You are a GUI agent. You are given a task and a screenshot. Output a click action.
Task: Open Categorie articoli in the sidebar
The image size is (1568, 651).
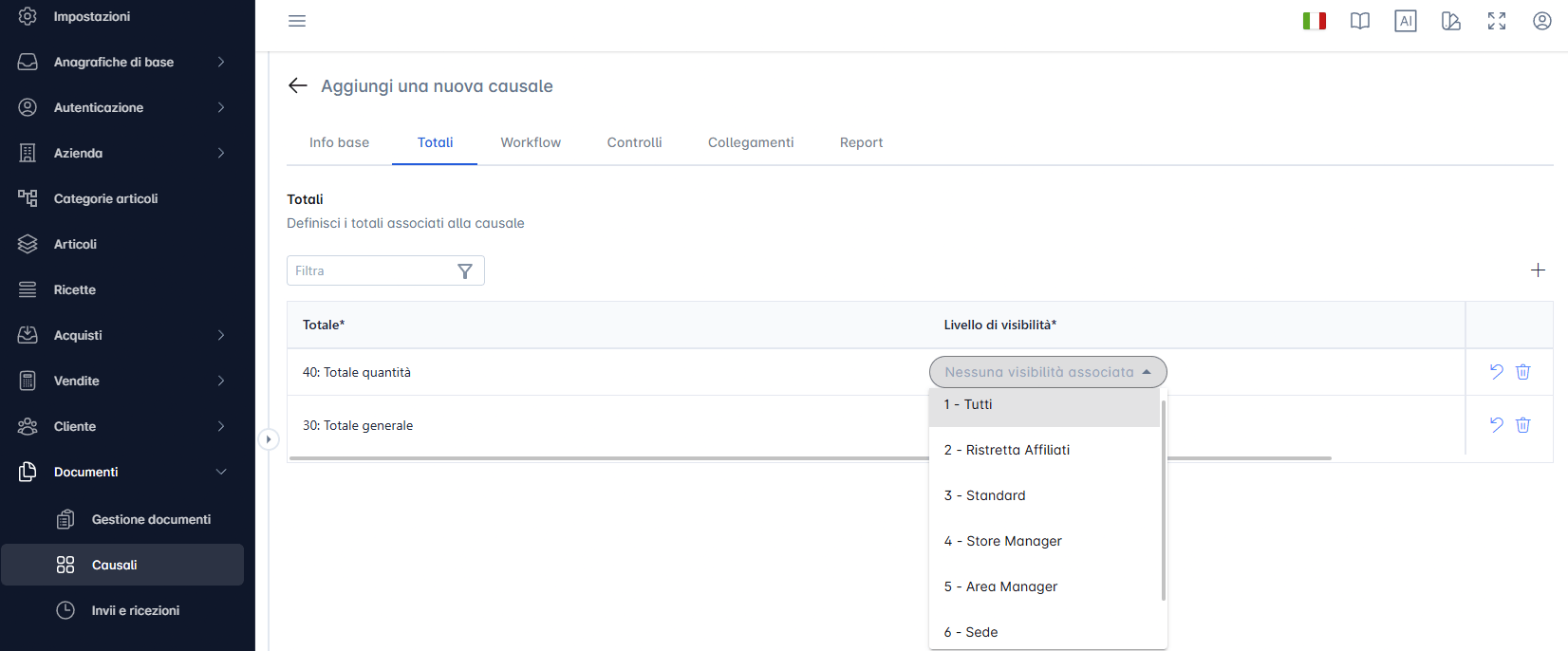point(122,198)
